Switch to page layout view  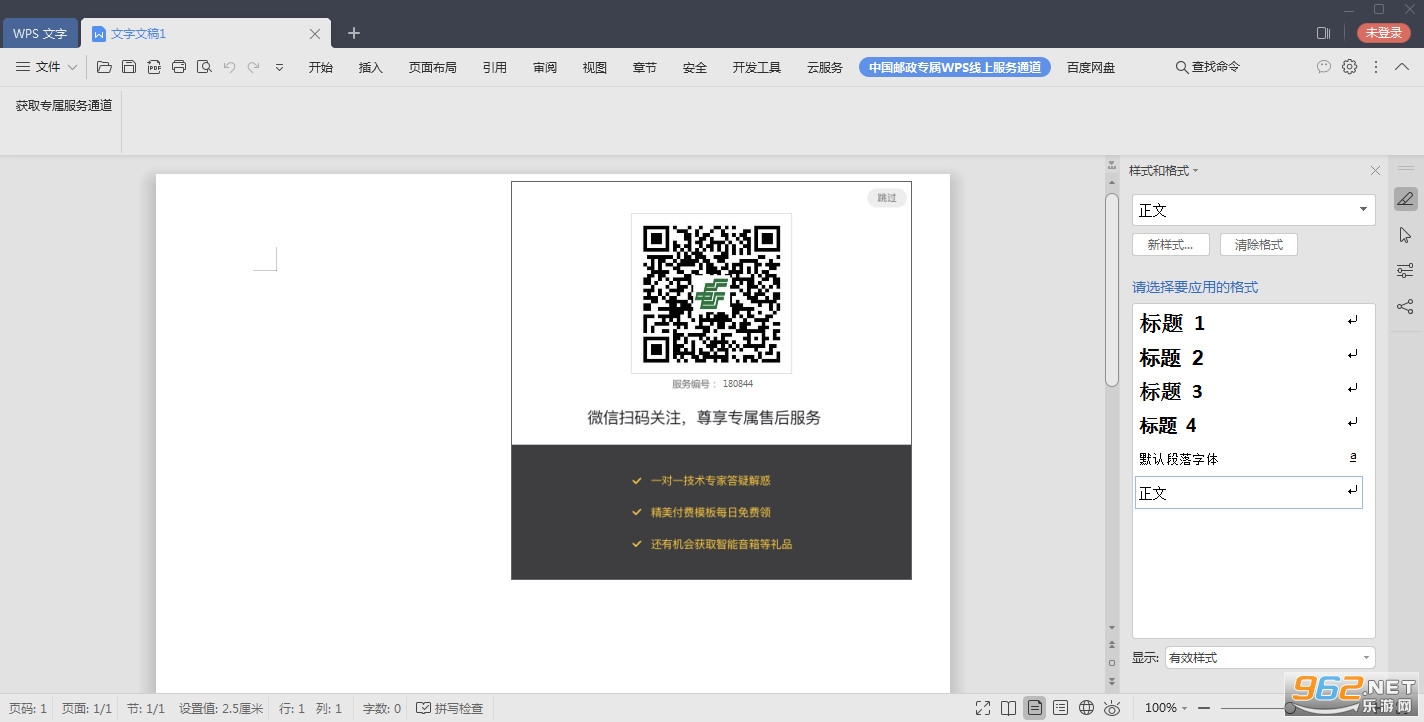tap(1035, 708)
